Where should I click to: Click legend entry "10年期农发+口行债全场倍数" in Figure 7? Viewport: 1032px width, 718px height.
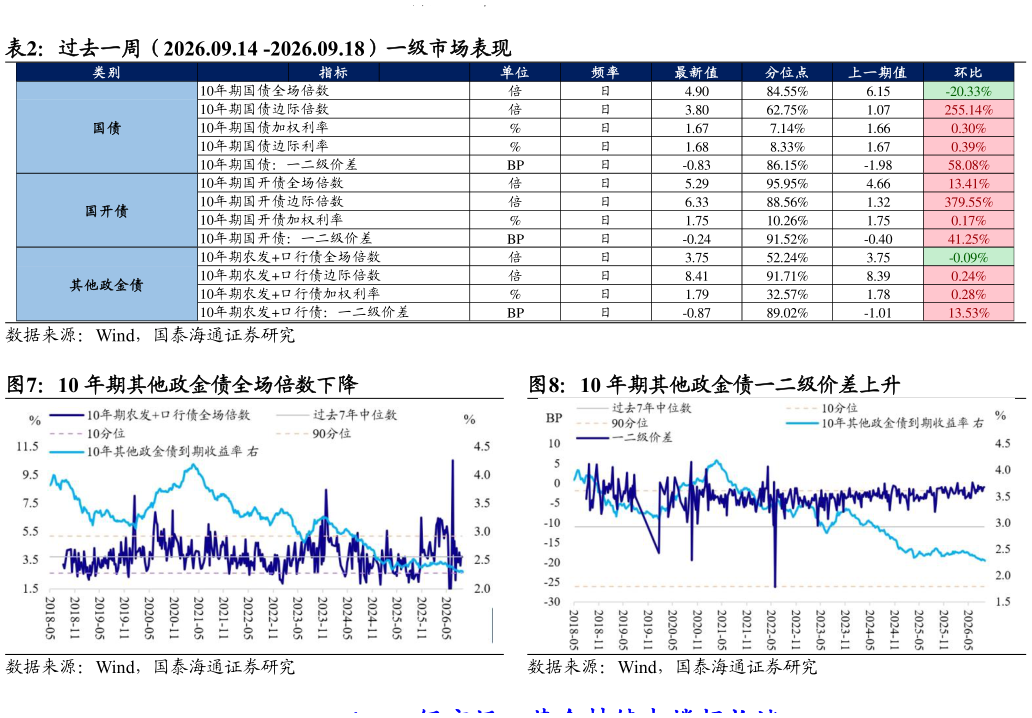pos(150,415)
